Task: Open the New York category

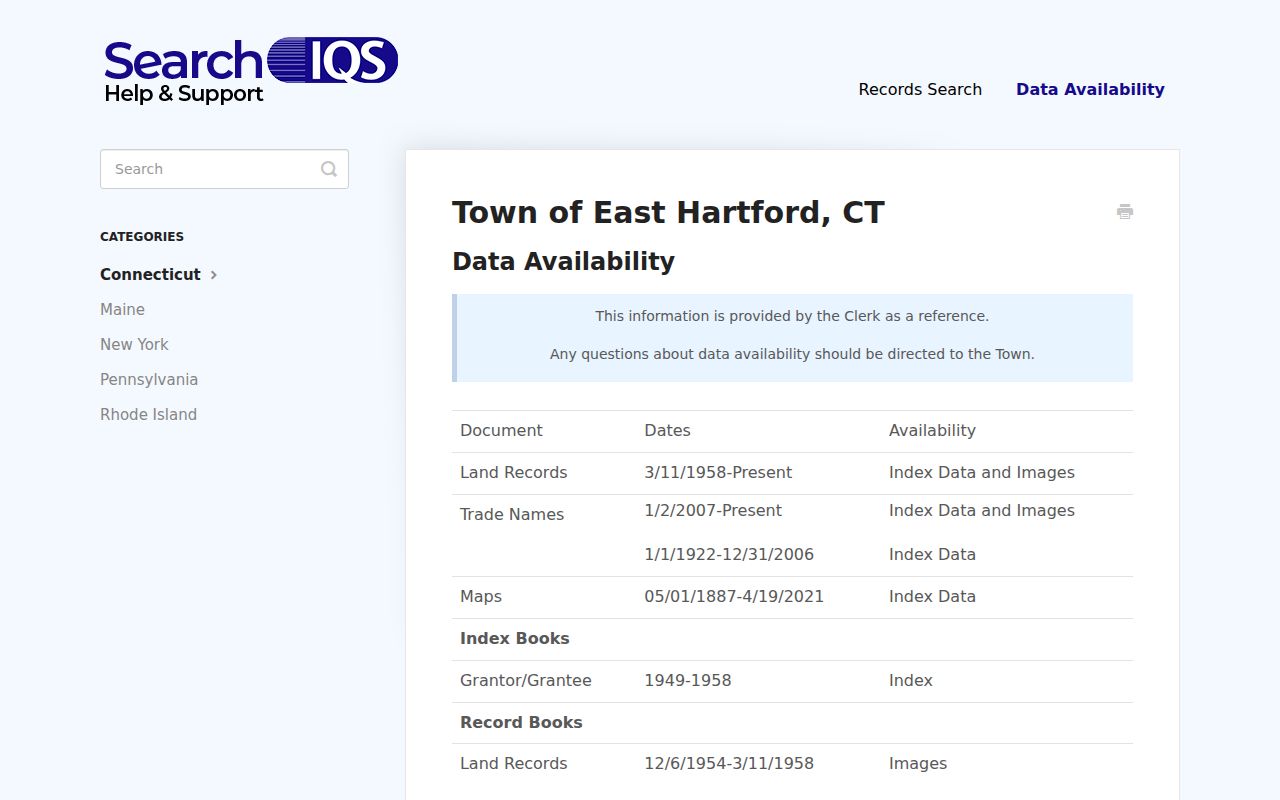Action: (134, 344)
